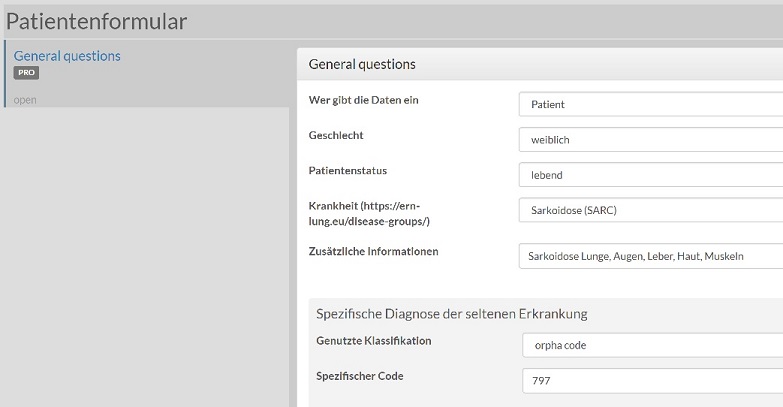Click the Spezifischer Code label
This screenshot has width=783, height=407.
[359, 376]
